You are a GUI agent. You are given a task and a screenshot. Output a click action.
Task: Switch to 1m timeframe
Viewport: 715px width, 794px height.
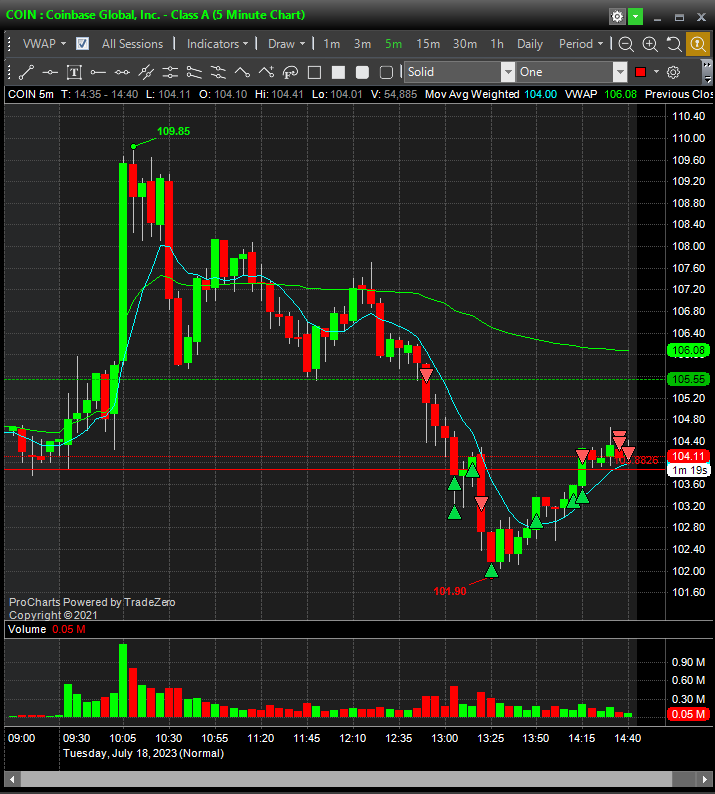pos(332,44)
